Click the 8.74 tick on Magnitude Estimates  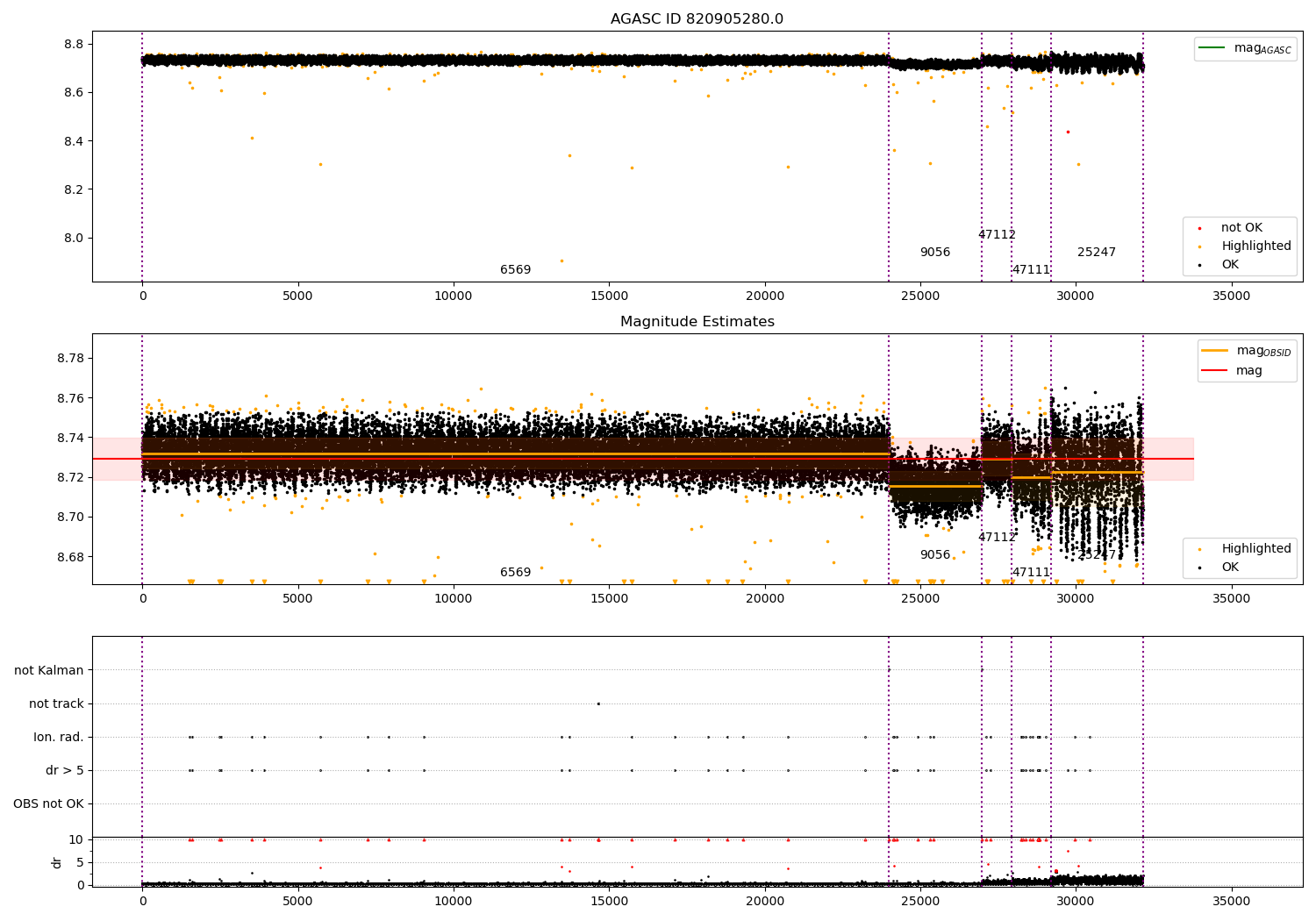[71, 438]
